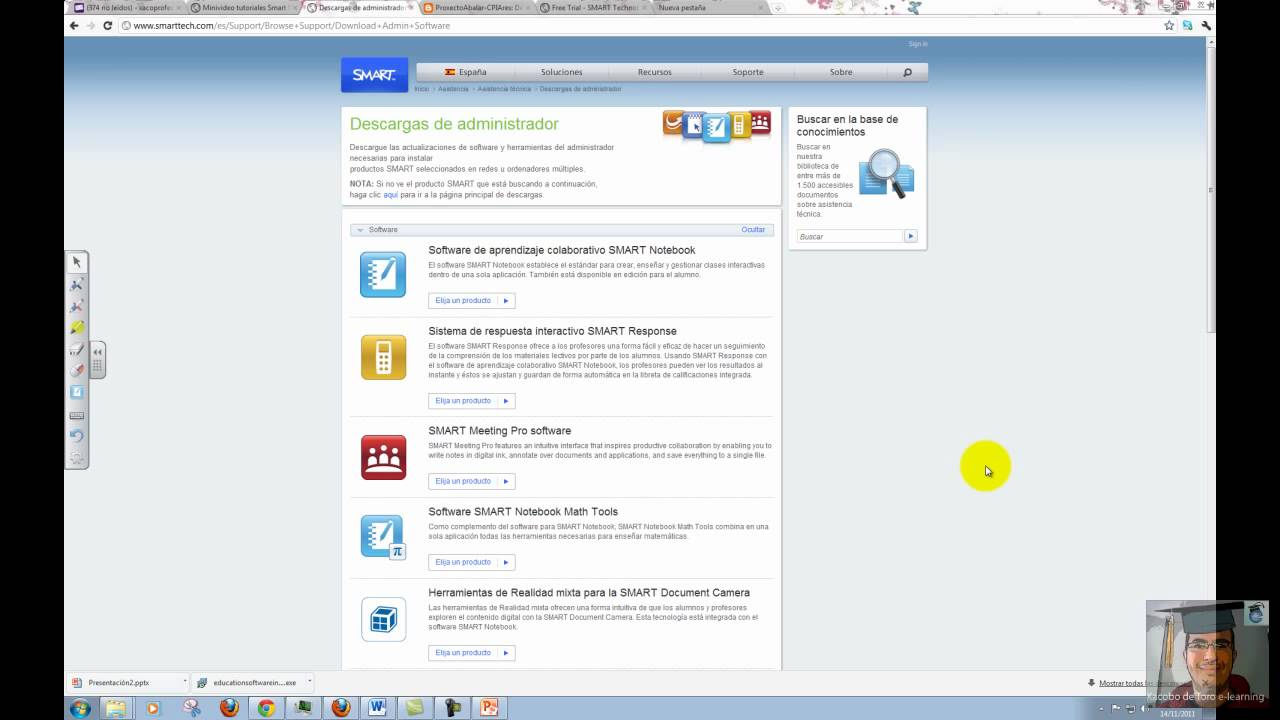Click the Sign in link
Viewport: 1280px width, 720px height.
918,44
